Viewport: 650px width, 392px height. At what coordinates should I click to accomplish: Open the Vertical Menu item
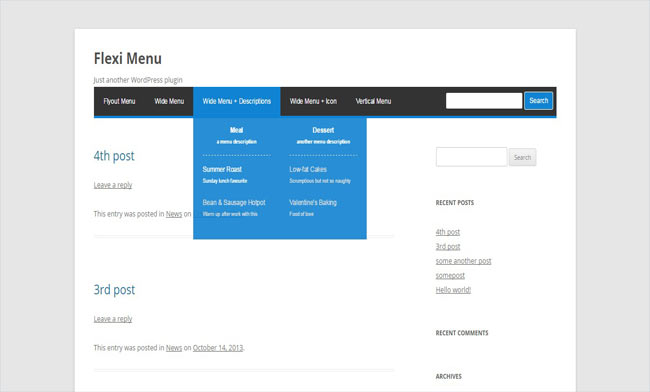[x=373, y=101]
